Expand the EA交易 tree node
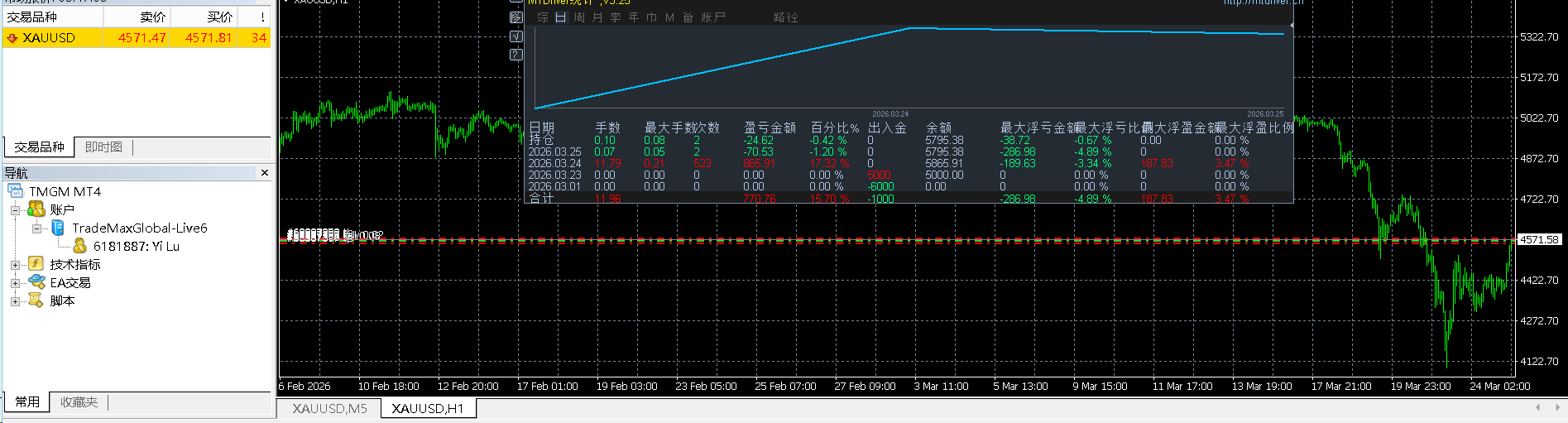Image resolution: width=1568 pixels, height=423 pixels. click(15, 283)
